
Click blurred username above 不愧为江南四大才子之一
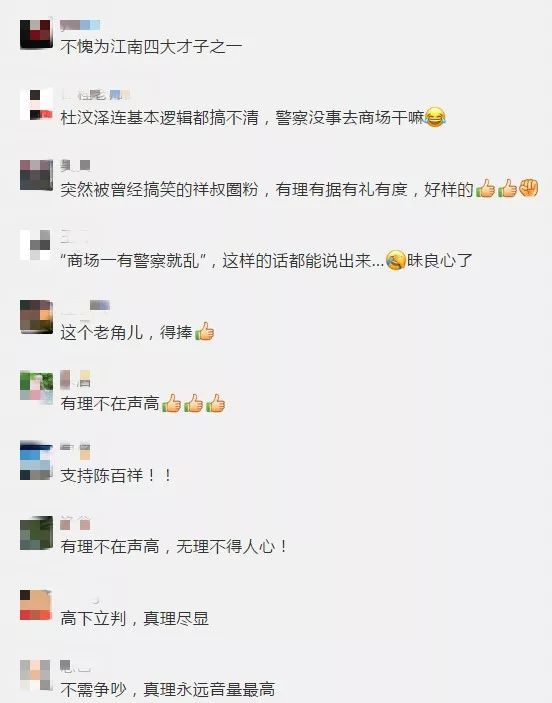[80, 25]
